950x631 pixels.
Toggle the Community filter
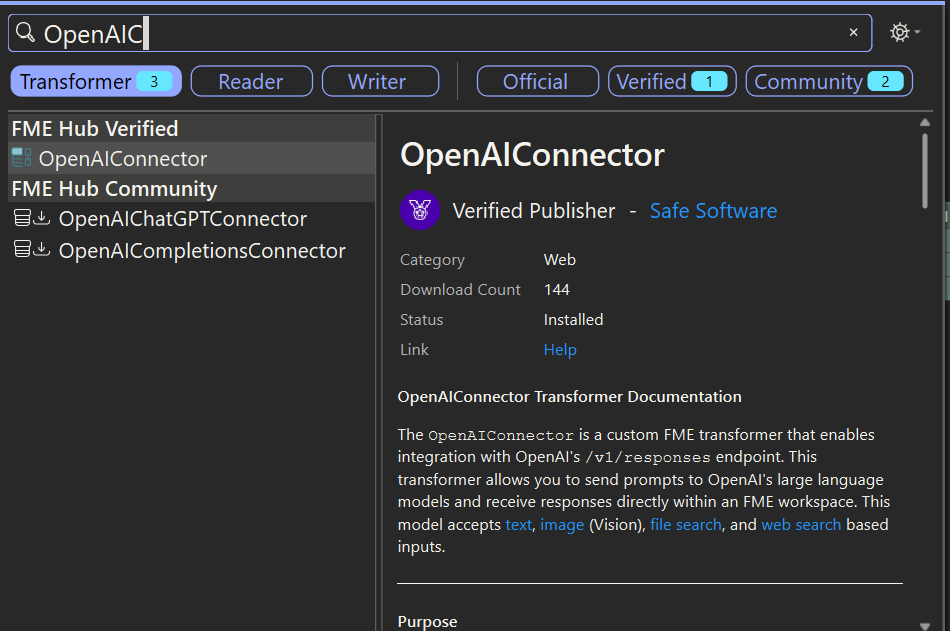coord(829,81)
